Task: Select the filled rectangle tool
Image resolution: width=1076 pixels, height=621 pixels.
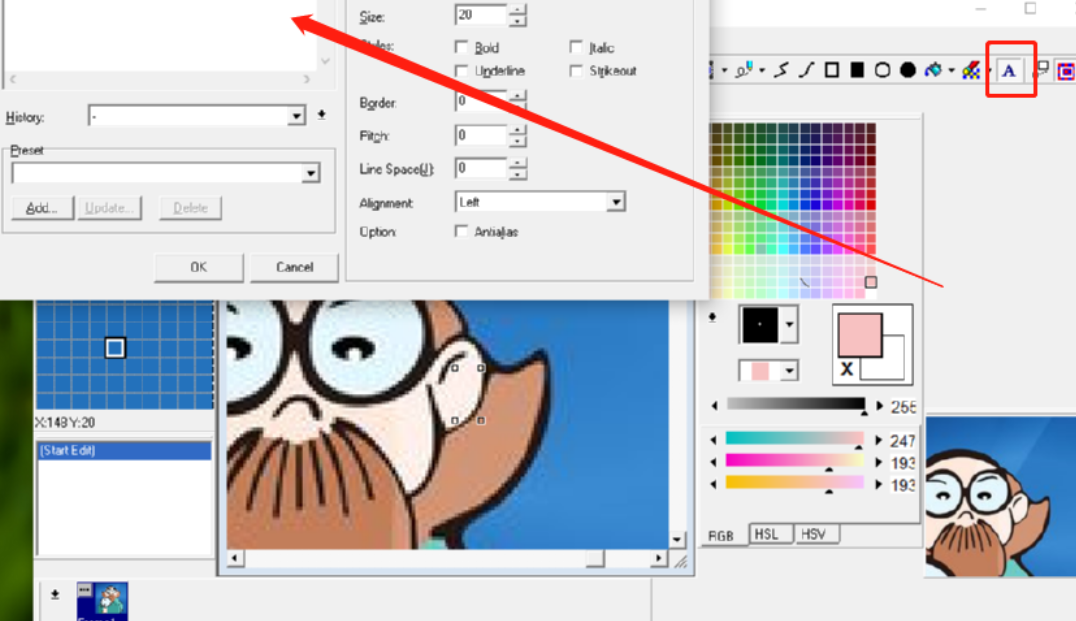Action: tap(857, 69)
